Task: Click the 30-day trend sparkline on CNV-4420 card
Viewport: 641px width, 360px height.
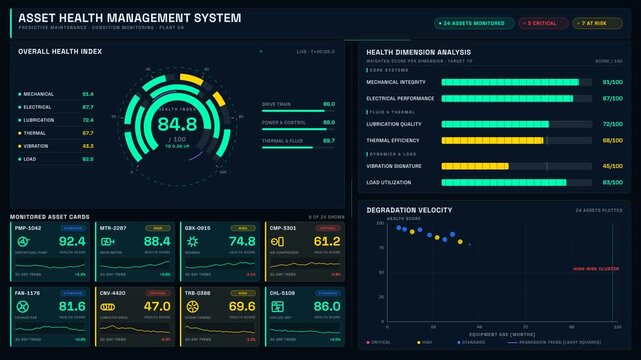Action: click(x=135, y=329)
